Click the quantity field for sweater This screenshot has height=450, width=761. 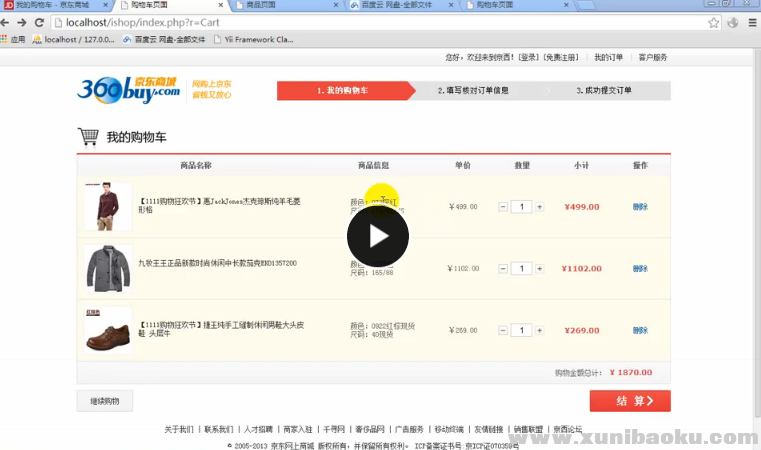click(521, 207)
